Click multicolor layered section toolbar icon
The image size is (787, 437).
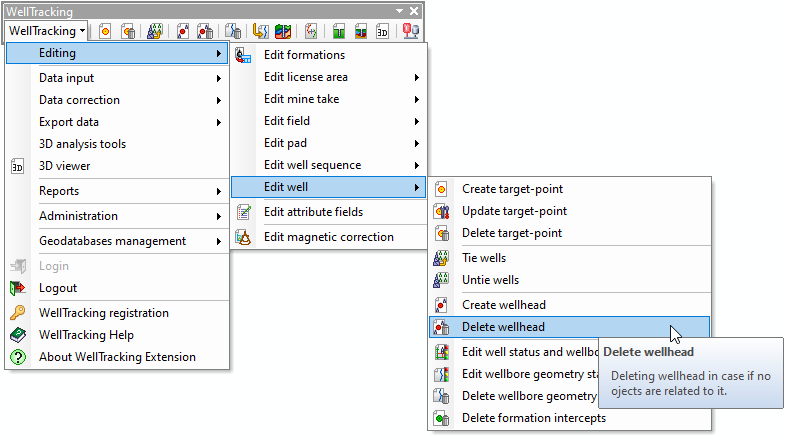tap(361, 32)
